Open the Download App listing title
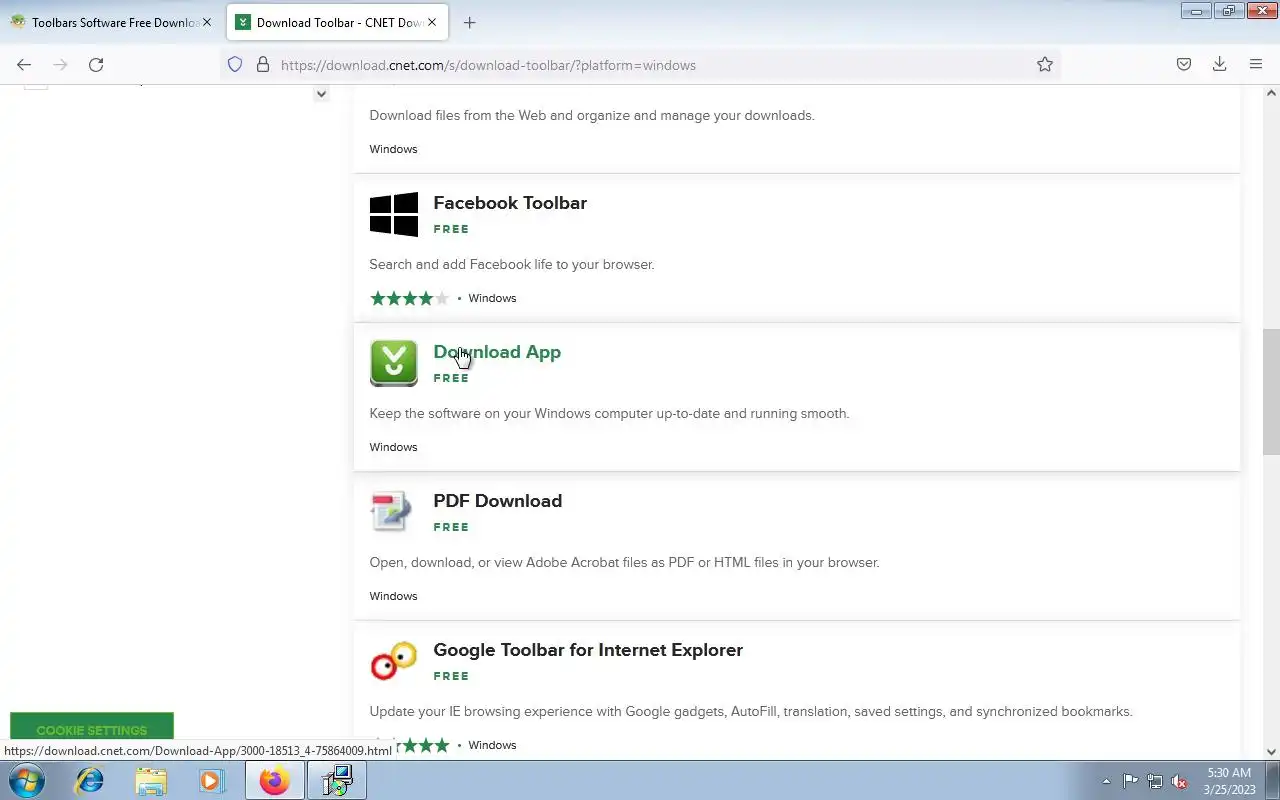The image size is (1280, 800). [497, 352]
